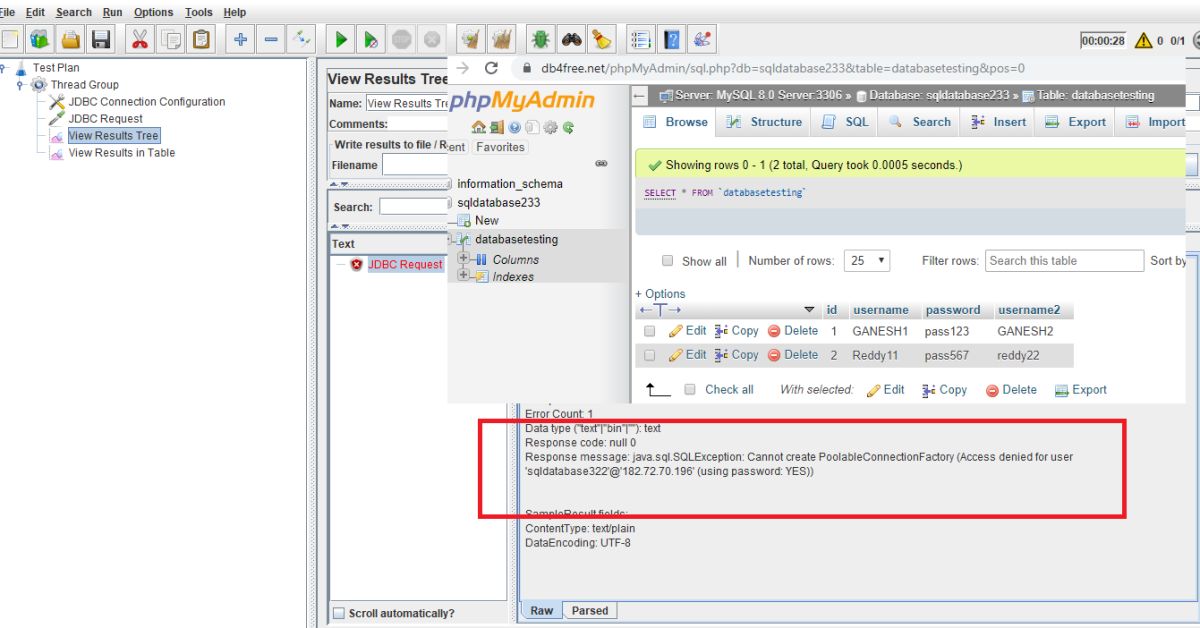Click the Clear All results icon
The image size is (1200, 628).
[502, 39]
